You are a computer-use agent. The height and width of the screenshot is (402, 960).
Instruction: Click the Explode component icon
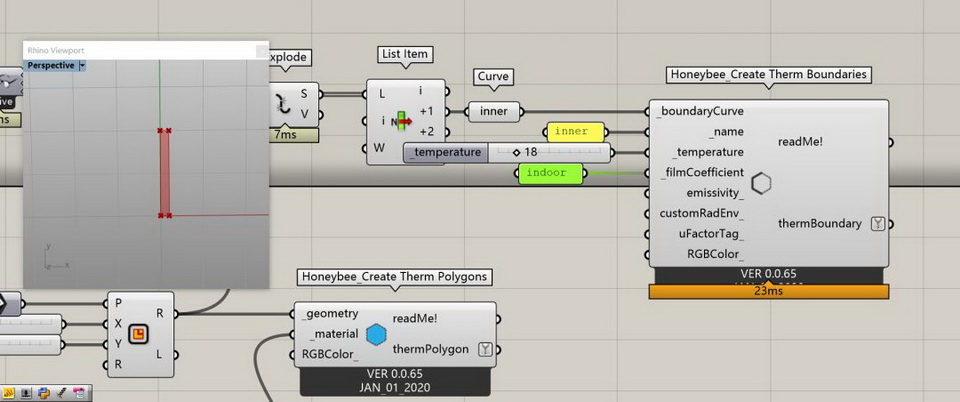[285, 103]
